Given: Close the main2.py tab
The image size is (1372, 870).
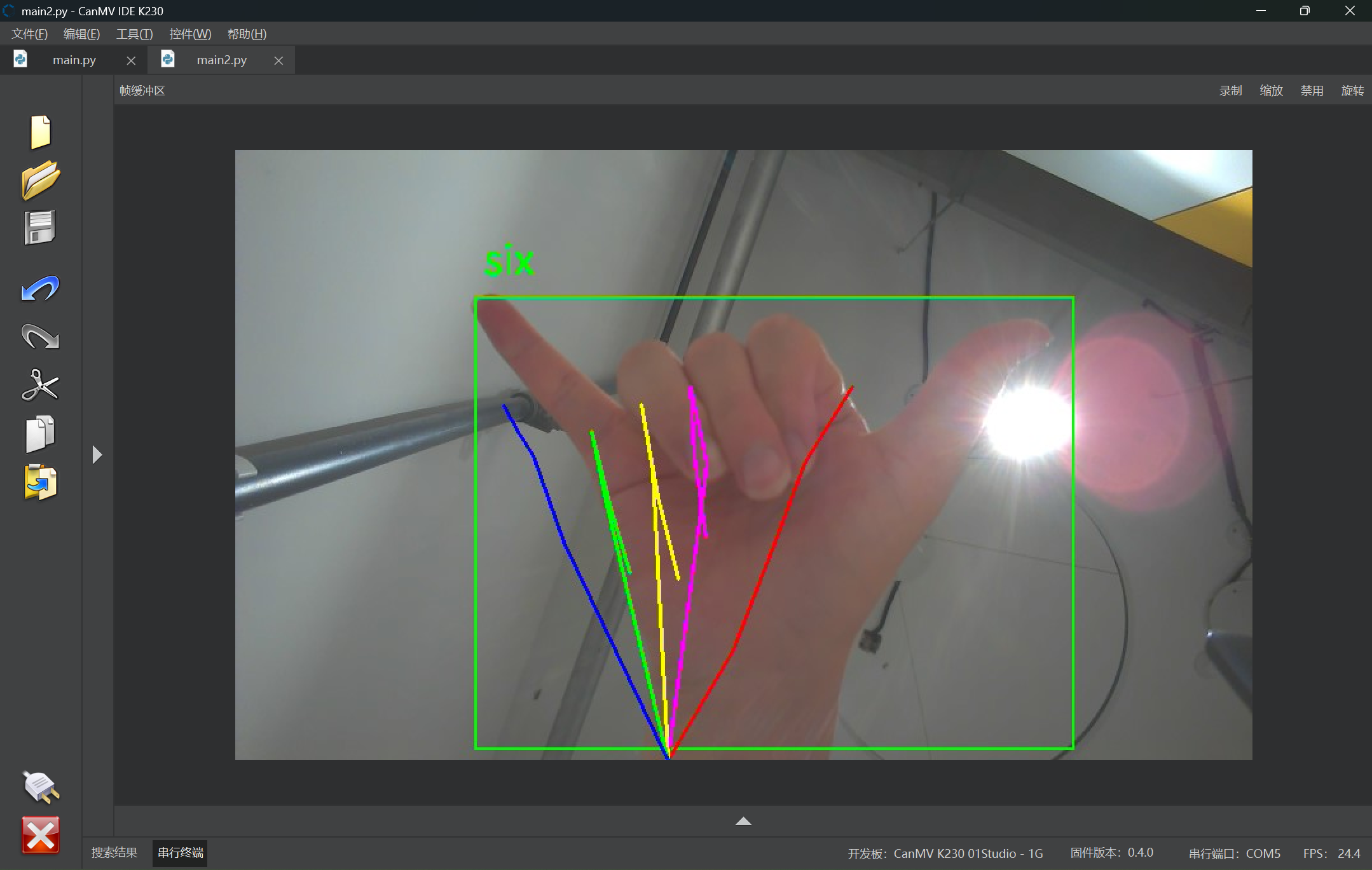Looking at the screenshot, I should click(x=278, y=60).
